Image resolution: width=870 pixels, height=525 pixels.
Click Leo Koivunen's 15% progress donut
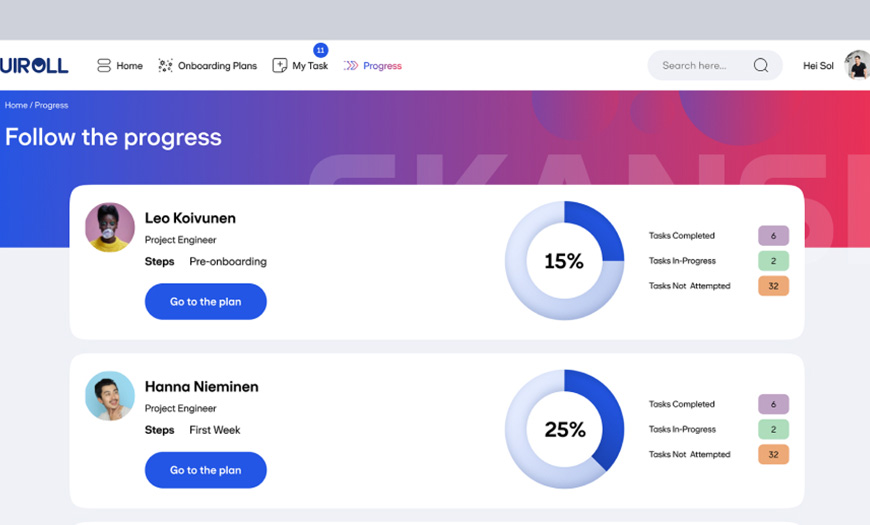pos(564,261)
